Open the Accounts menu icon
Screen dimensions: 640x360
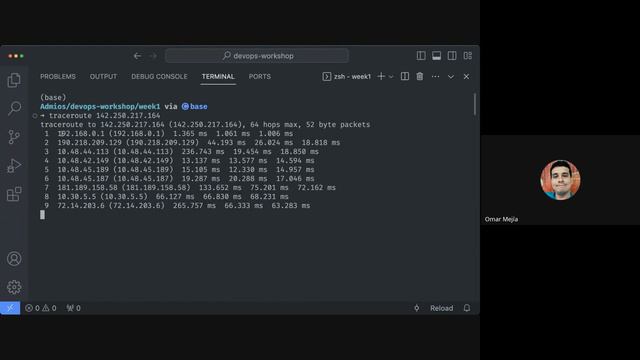pos(14,259)
